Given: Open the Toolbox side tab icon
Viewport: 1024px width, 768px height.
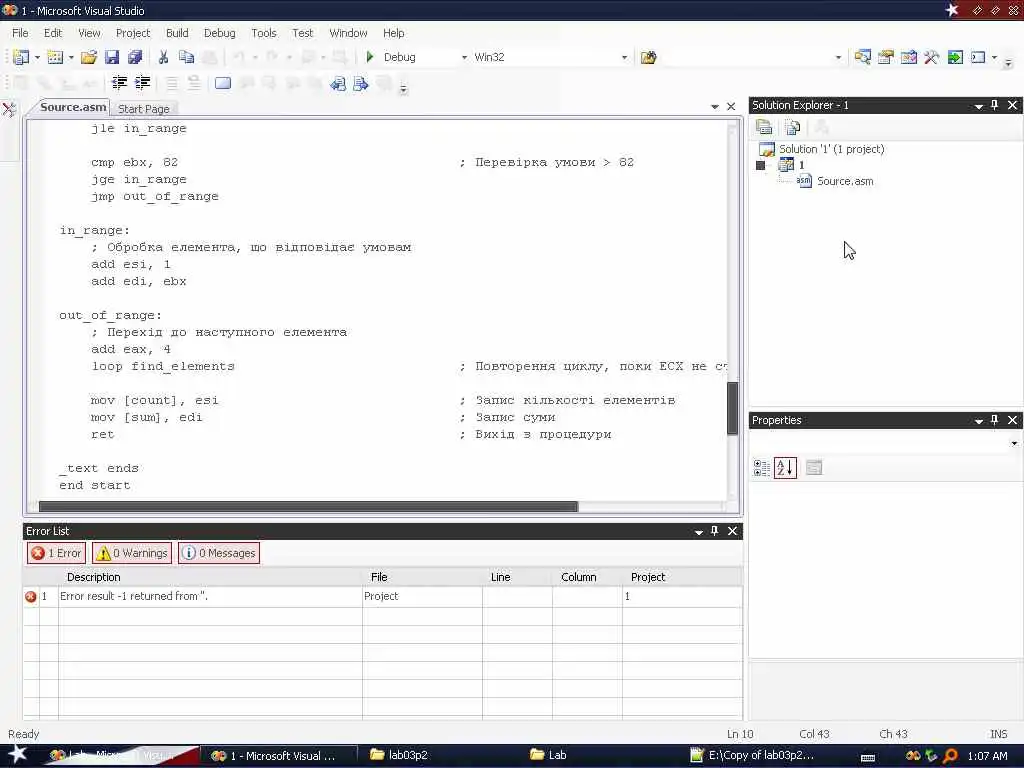Looking at the screenshot, I should point(9,109).
